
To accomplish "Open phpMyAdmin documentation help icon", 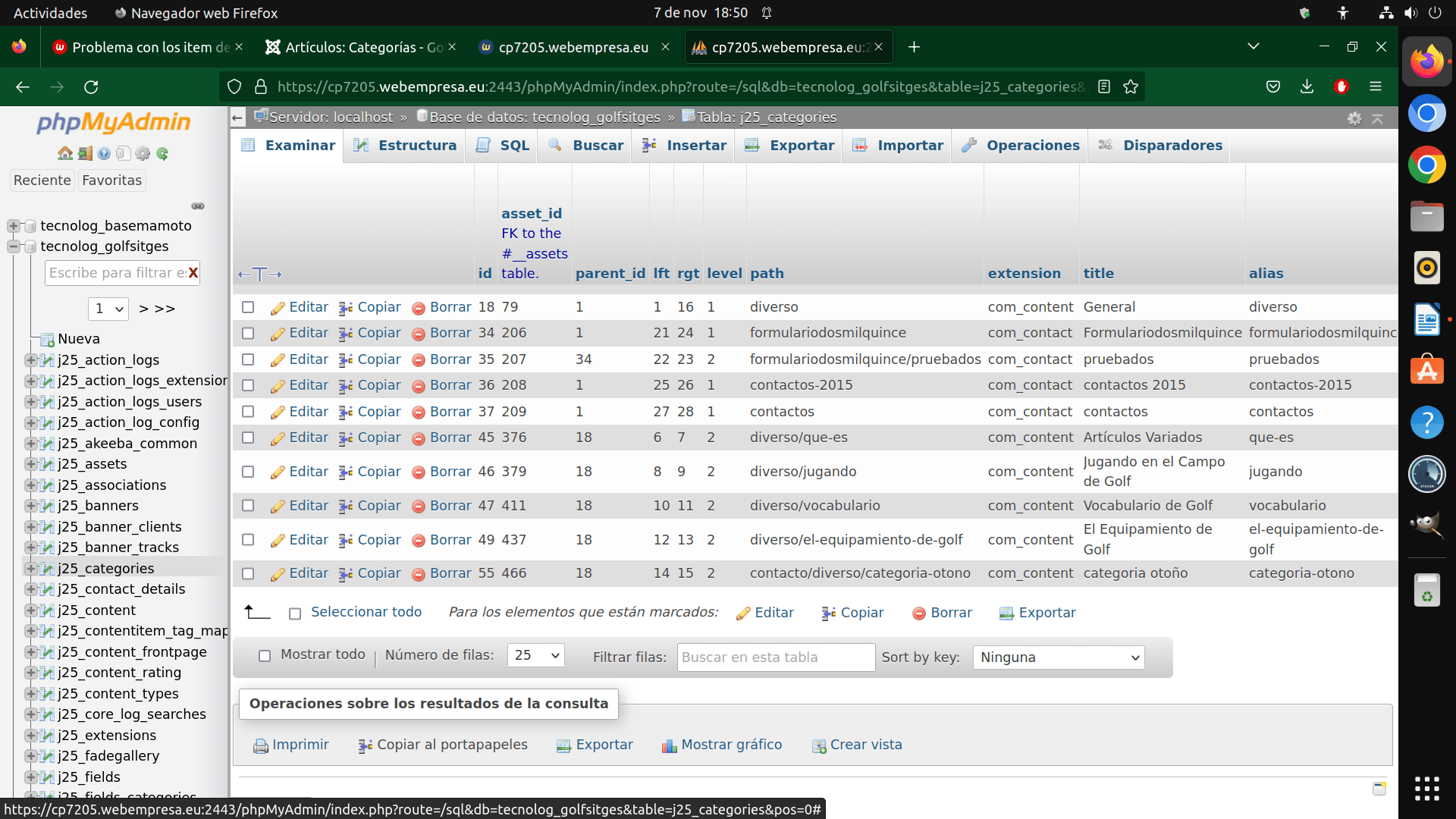I will click(x=104, y=153).
